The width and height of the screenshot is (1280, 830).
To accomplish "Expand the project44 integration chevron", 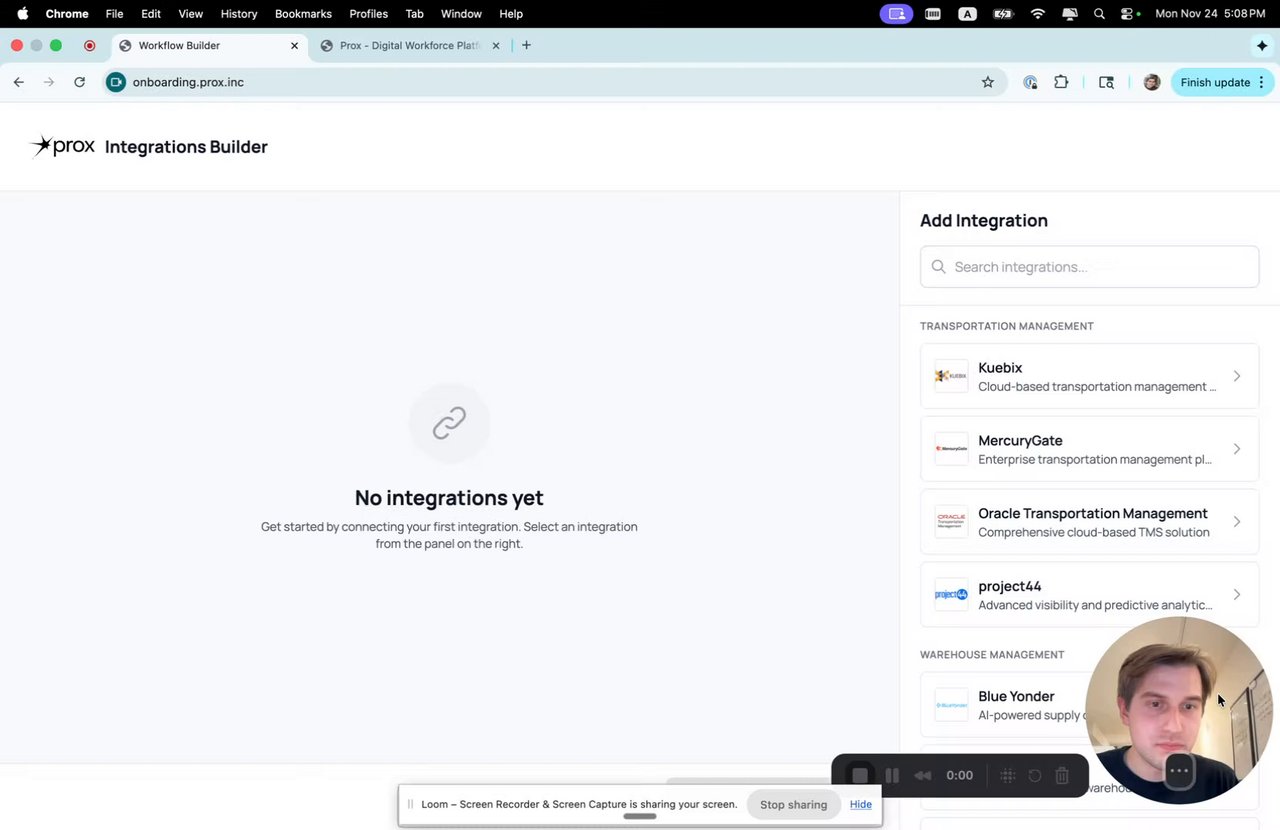I will [x=1237, y=595].
